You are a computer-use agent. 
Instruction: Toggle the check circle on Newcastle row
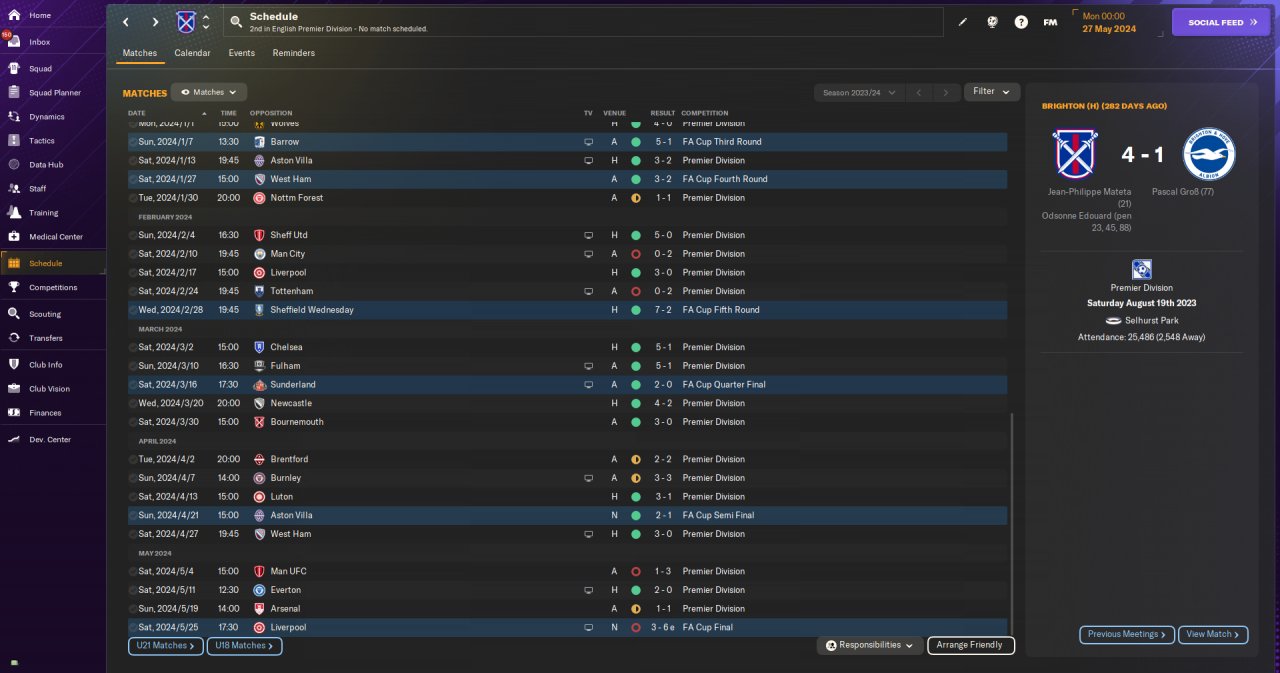(x=133, y=403)
